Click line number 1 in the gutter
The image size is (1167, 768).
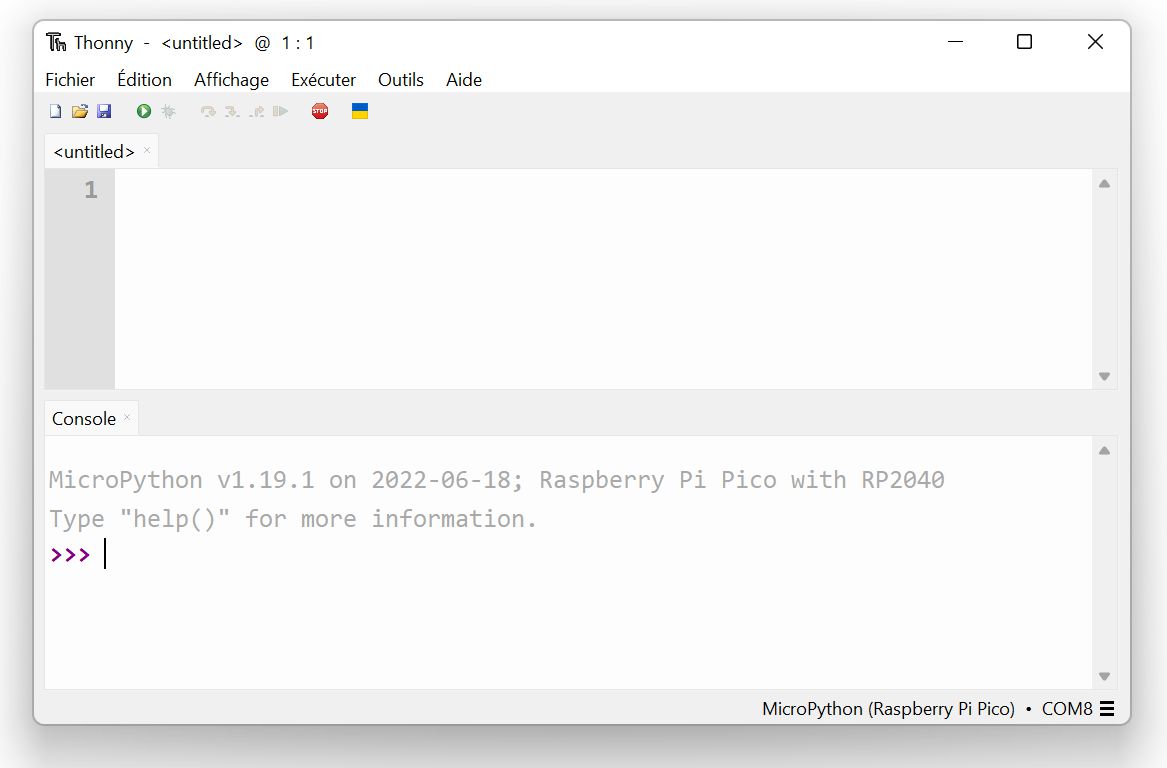tap(91, 190)
